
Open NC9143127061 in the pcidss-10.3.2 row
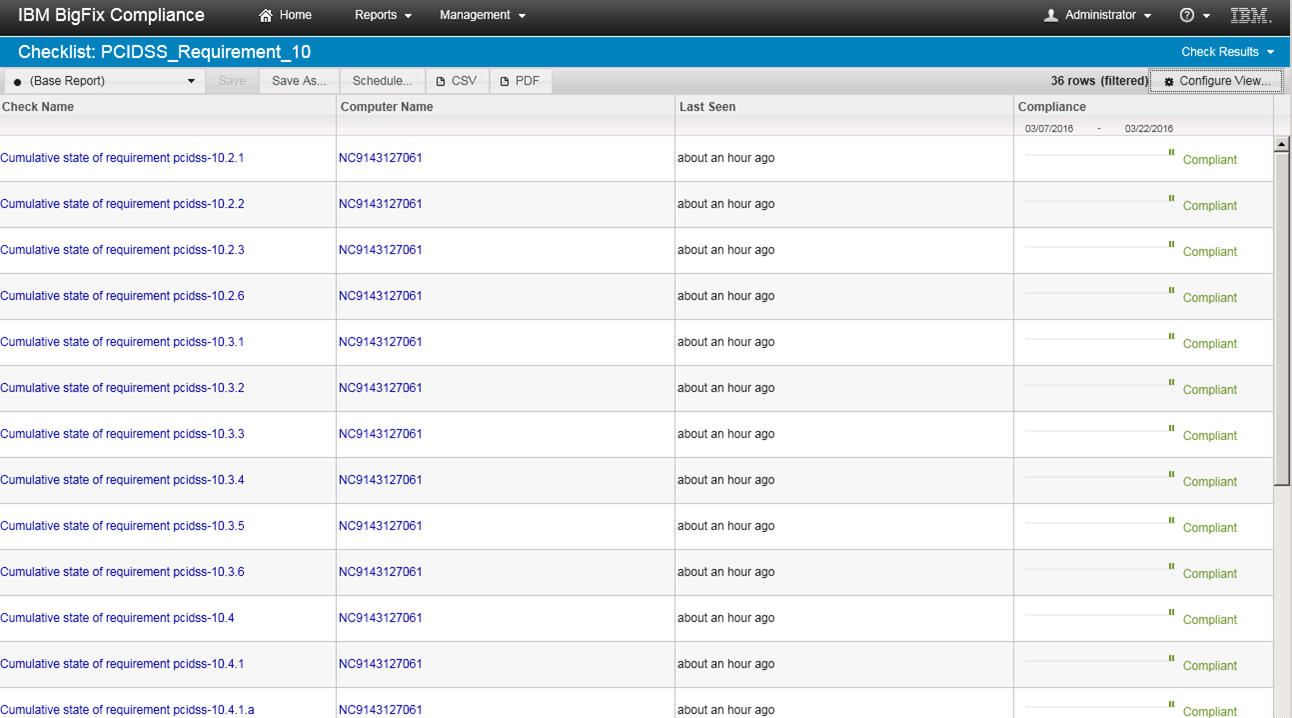(x=380, y=388)
